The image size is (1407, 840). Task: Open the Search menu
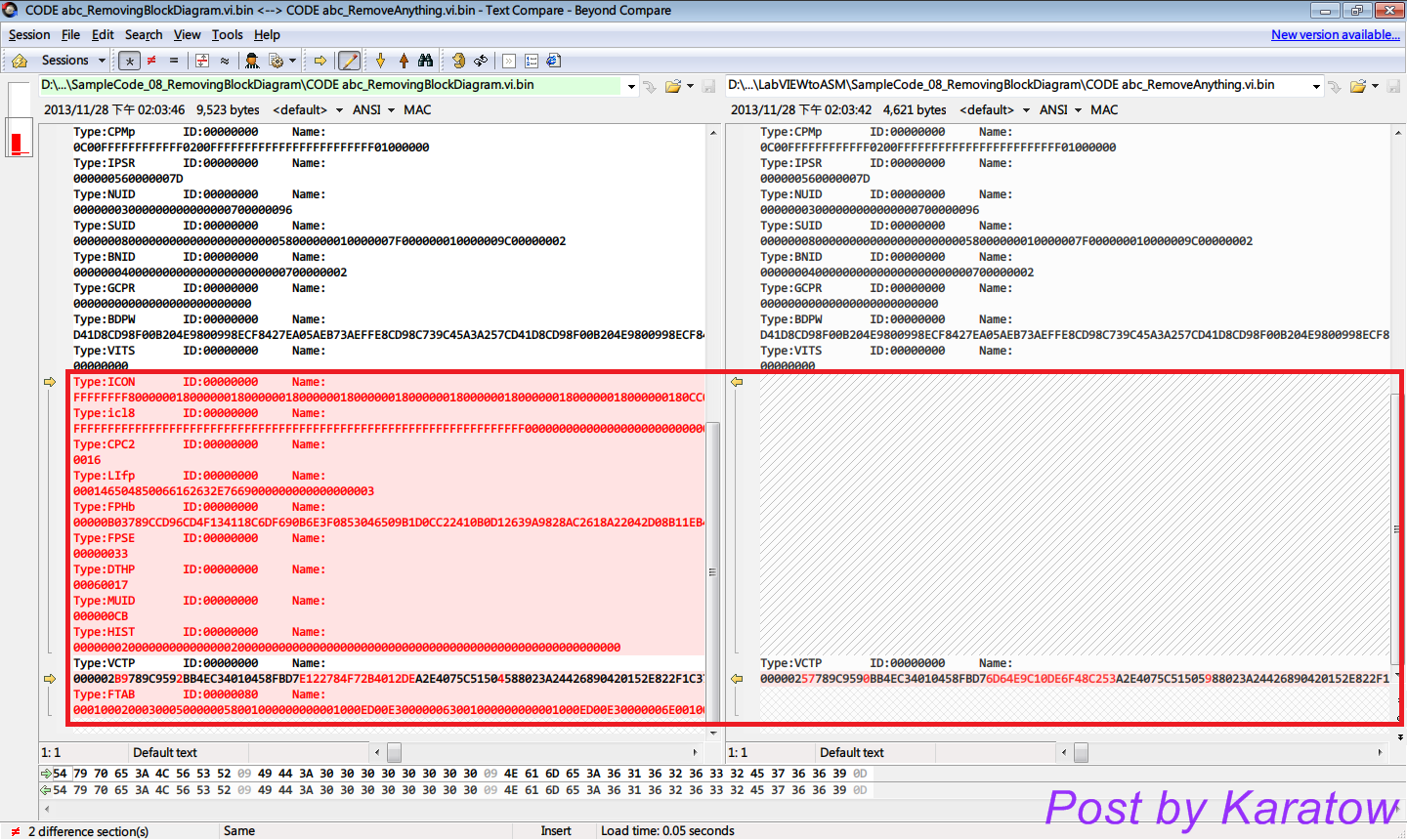click(x=144, y=34)
